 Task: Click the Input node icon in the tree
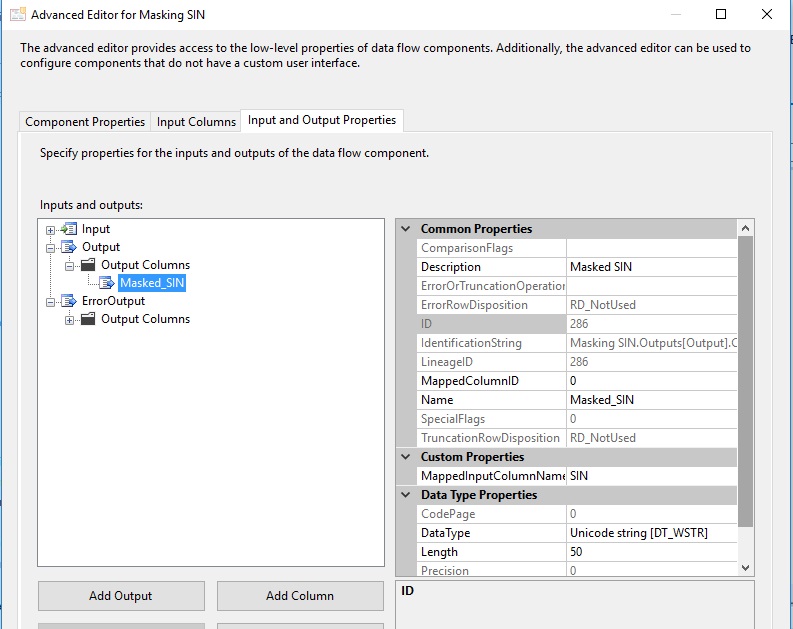click(69, 229)
